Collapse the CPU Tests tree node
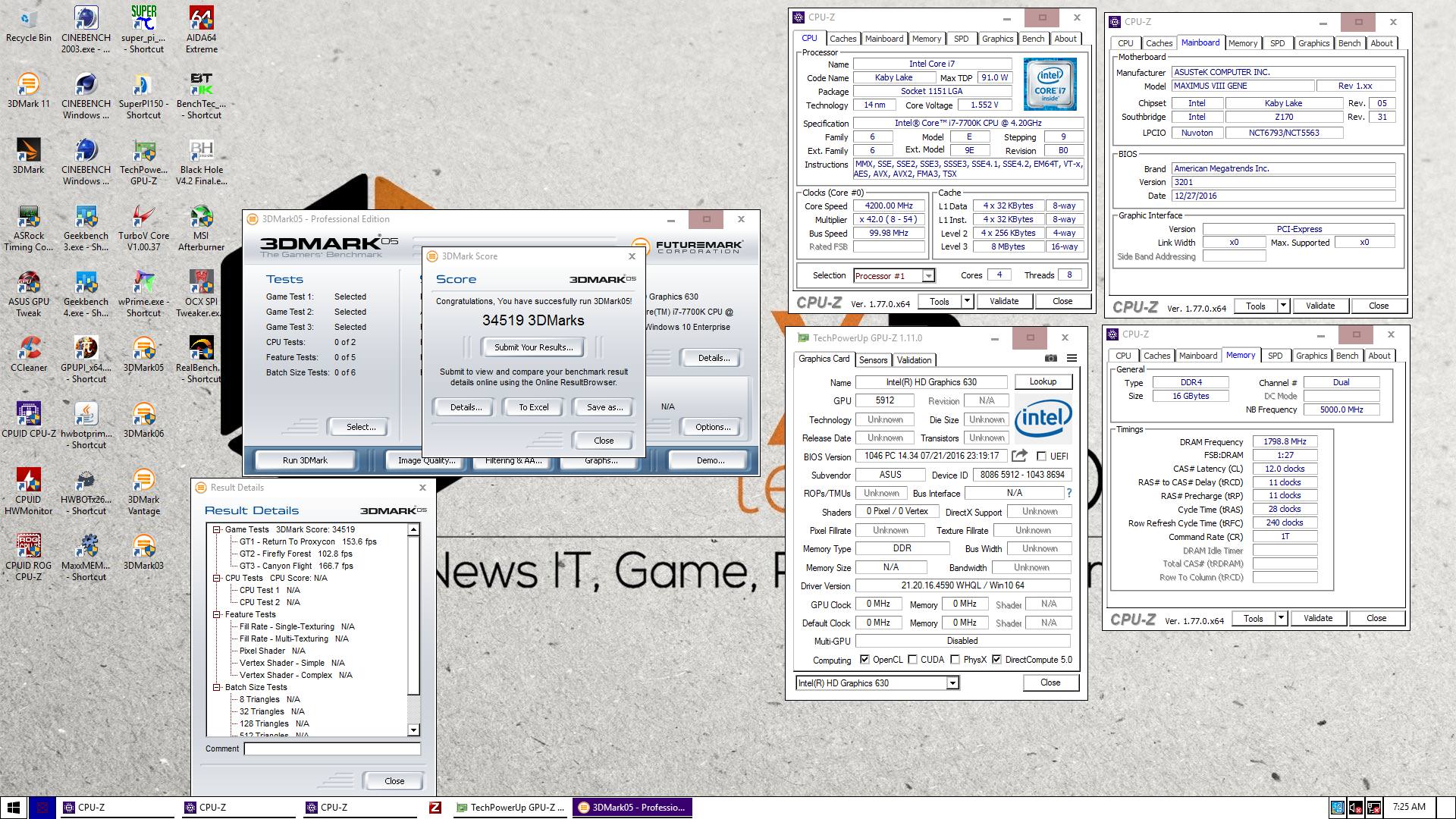 [216, 579]
